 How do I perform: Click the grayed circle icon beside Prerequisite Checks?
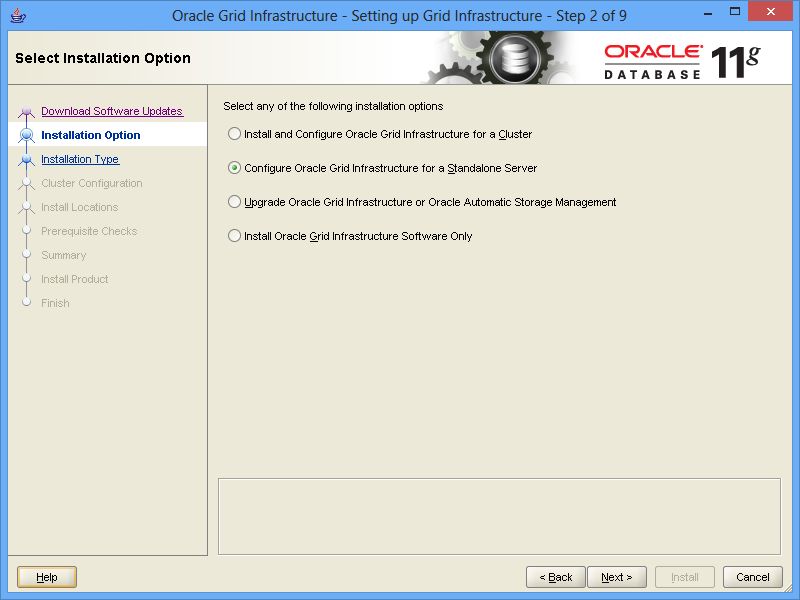point(28,231)
